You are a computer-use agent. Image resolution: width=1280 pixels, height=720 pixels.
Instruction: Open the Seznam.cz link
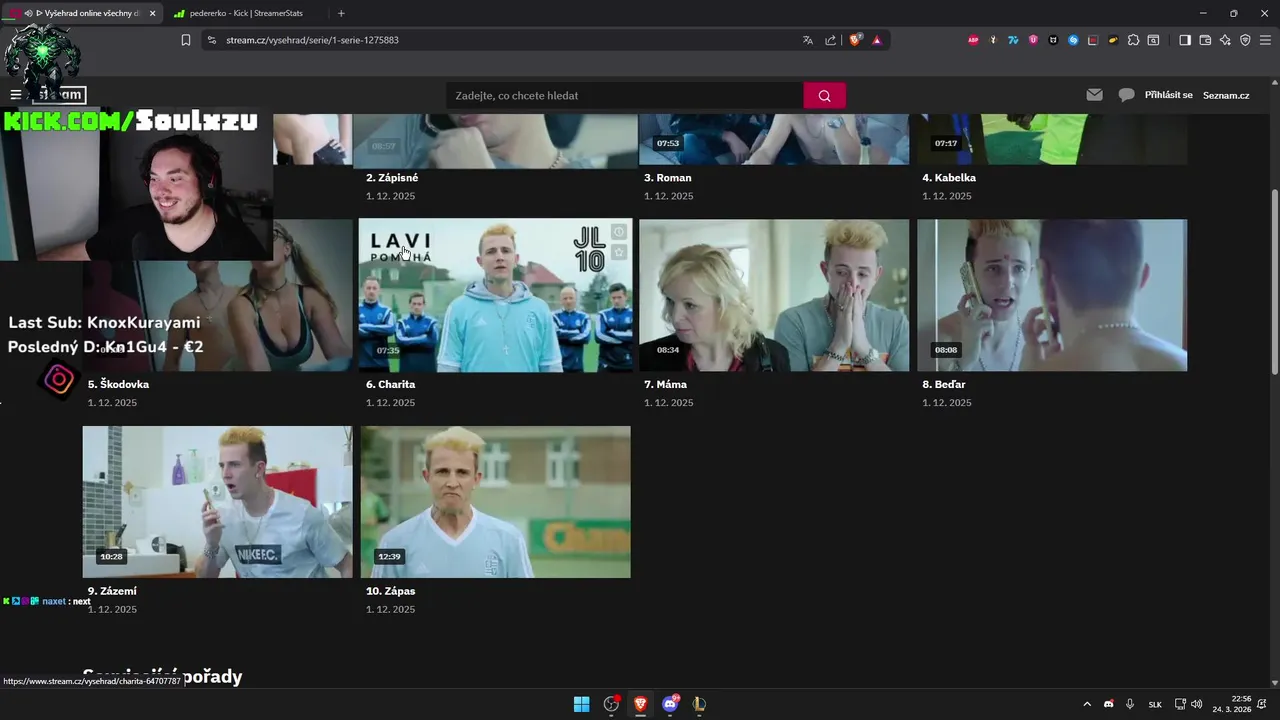coord(1226,95)
